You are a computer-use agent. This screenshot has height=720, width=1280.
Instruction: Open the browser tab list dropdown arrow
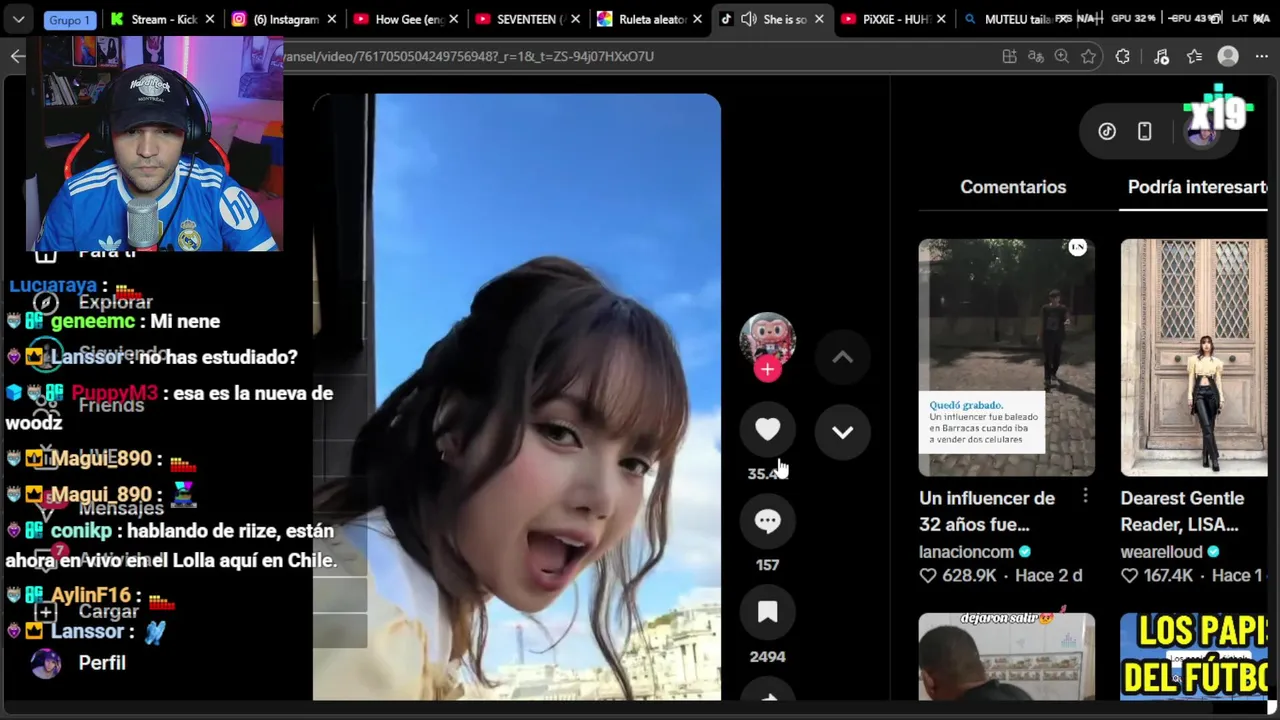[18, 19]
